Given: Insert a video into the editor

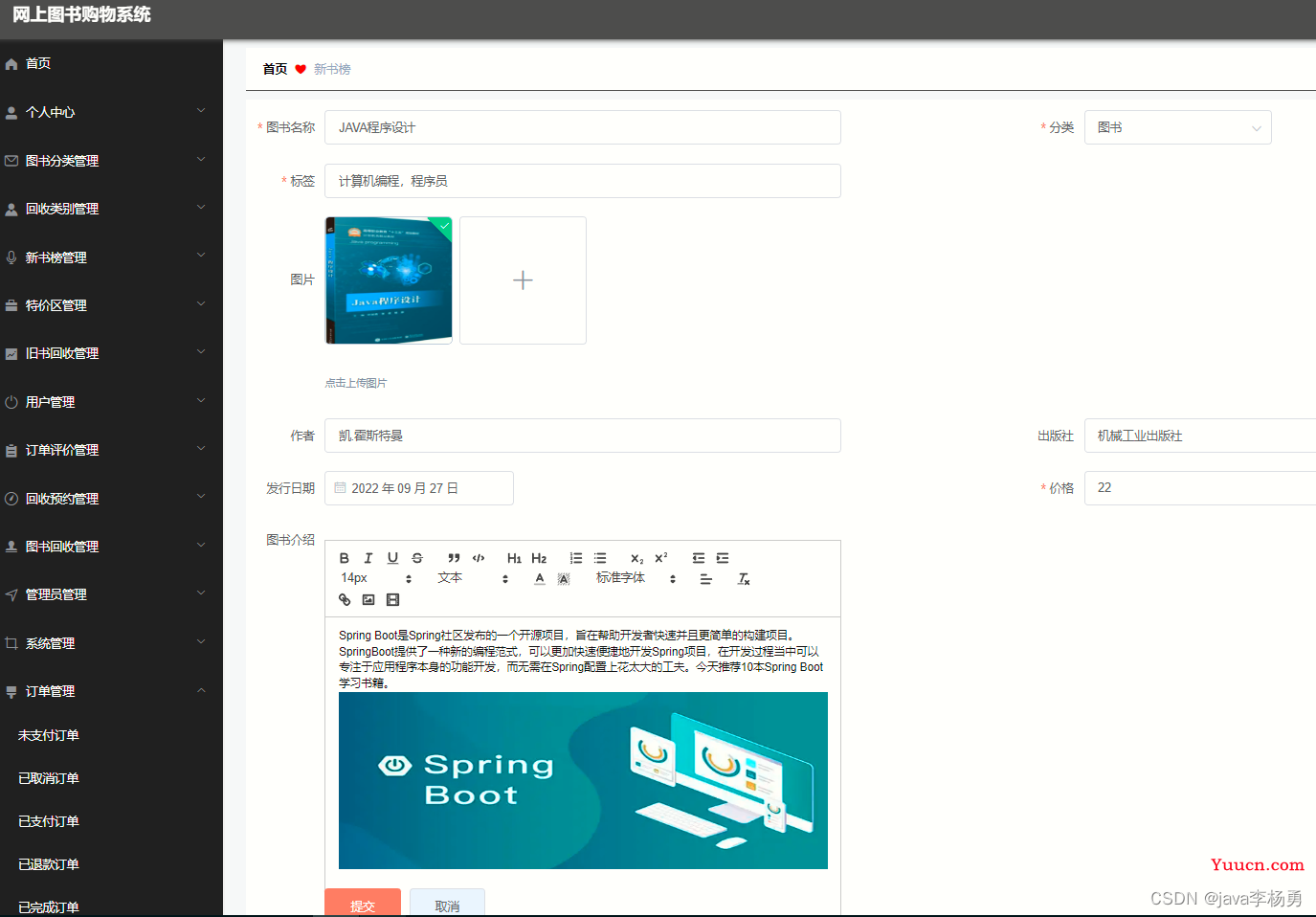Looking at the screenshot, I should pyautogui.click(x=392, y=600).
